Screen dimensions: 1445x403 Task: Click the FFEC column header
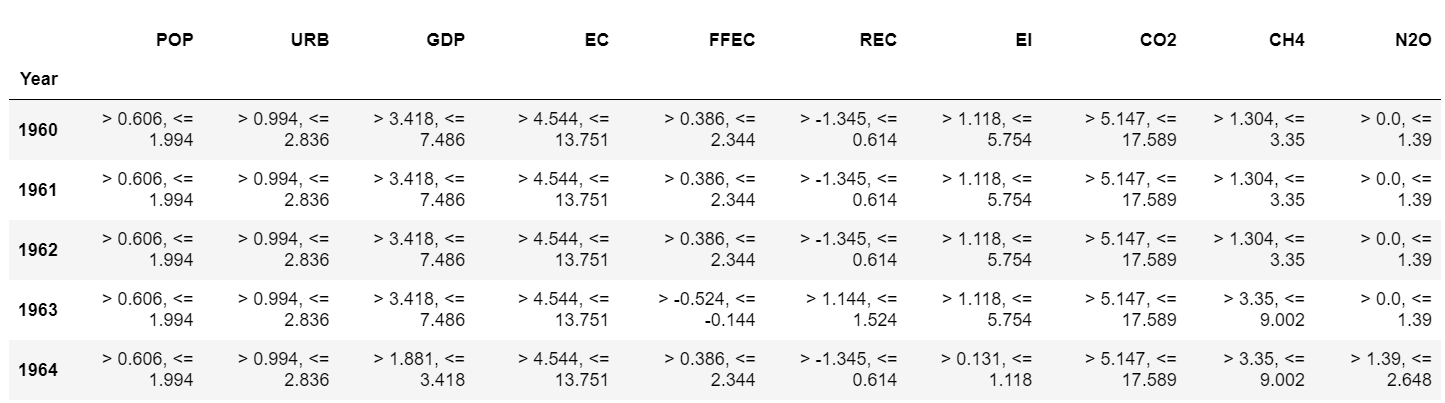732,40
